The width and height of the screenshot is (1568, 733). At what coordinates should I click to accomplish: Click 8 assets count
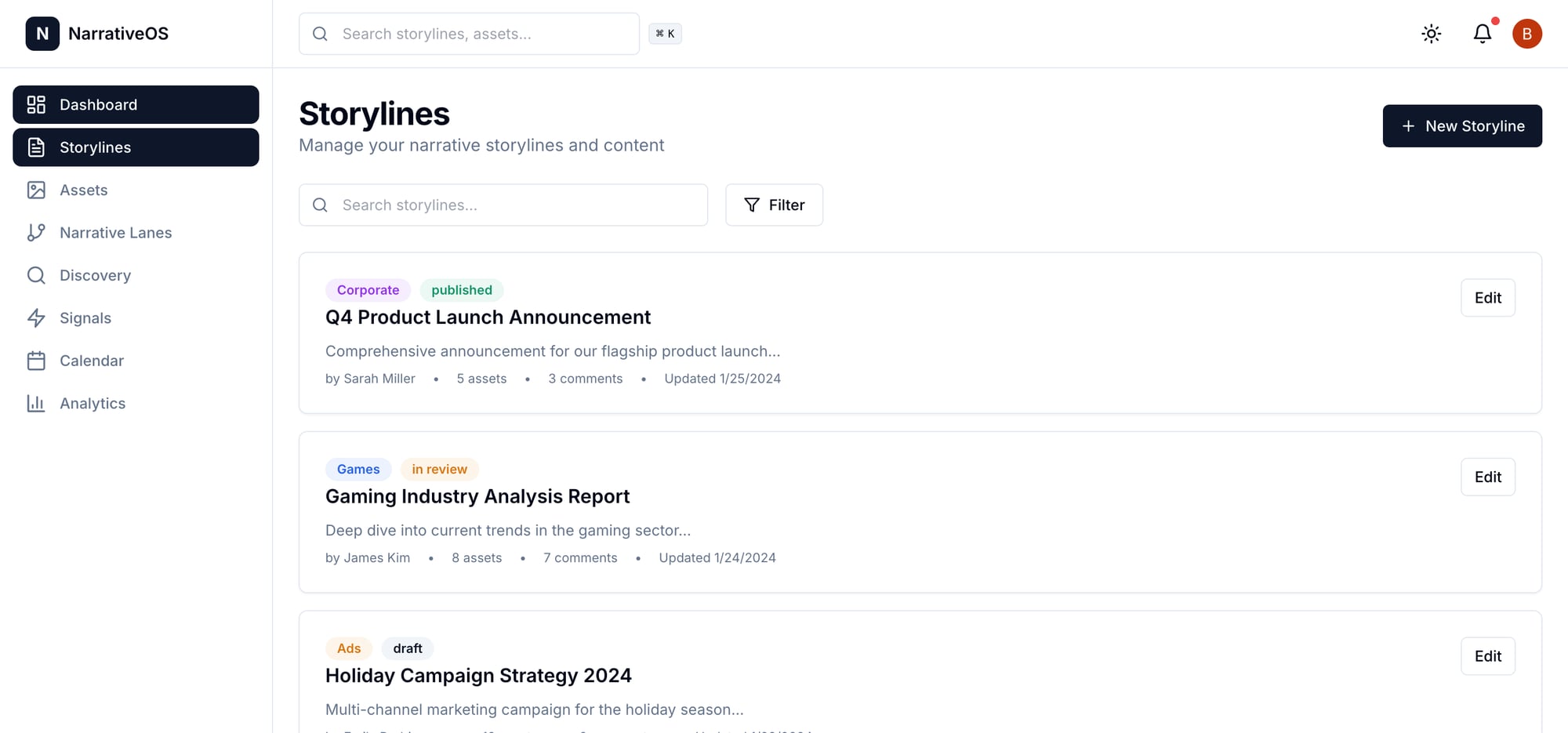tap(477, 557)
